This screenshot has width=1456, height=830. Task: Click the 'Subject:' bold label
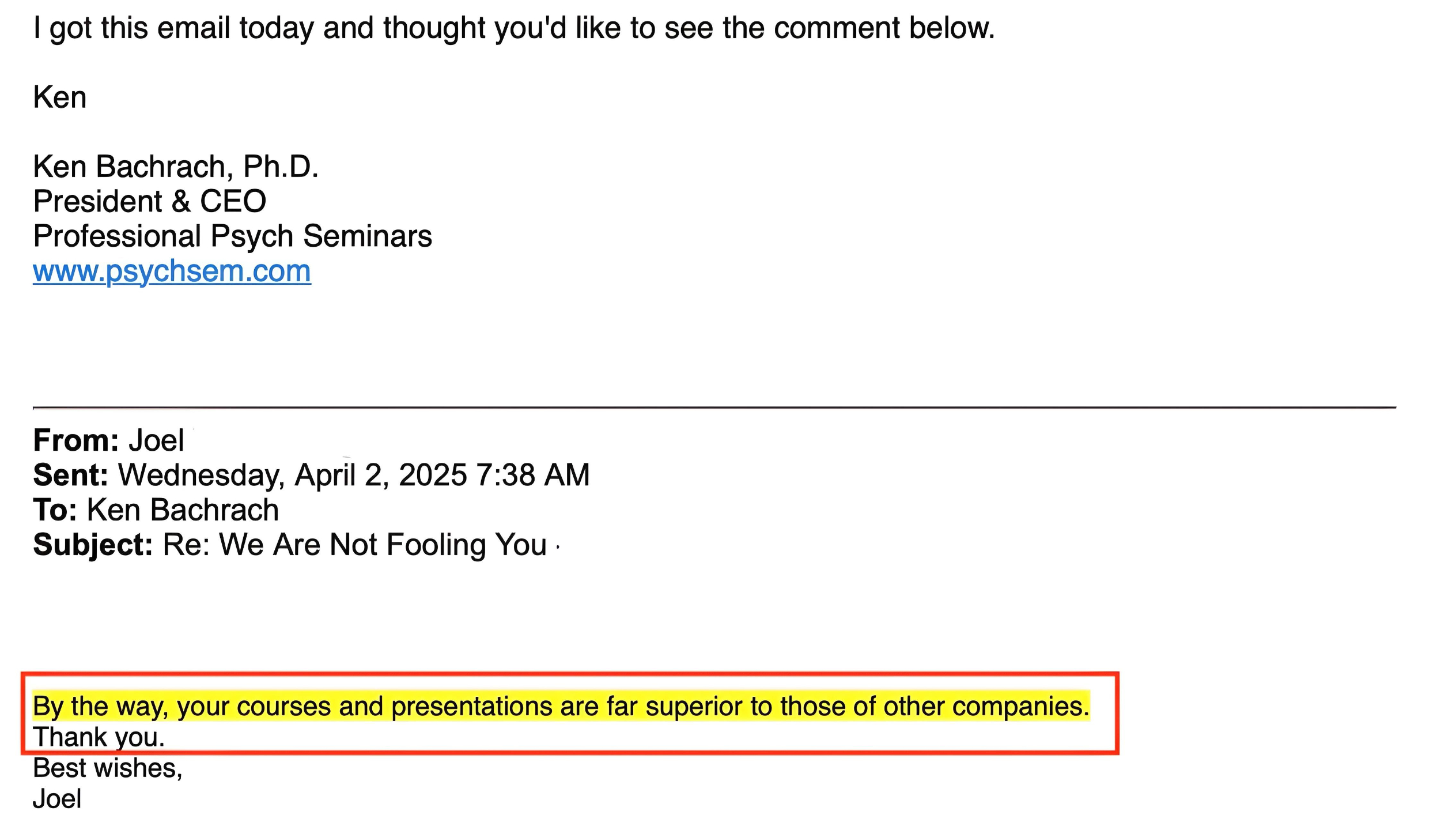[93, 545]
